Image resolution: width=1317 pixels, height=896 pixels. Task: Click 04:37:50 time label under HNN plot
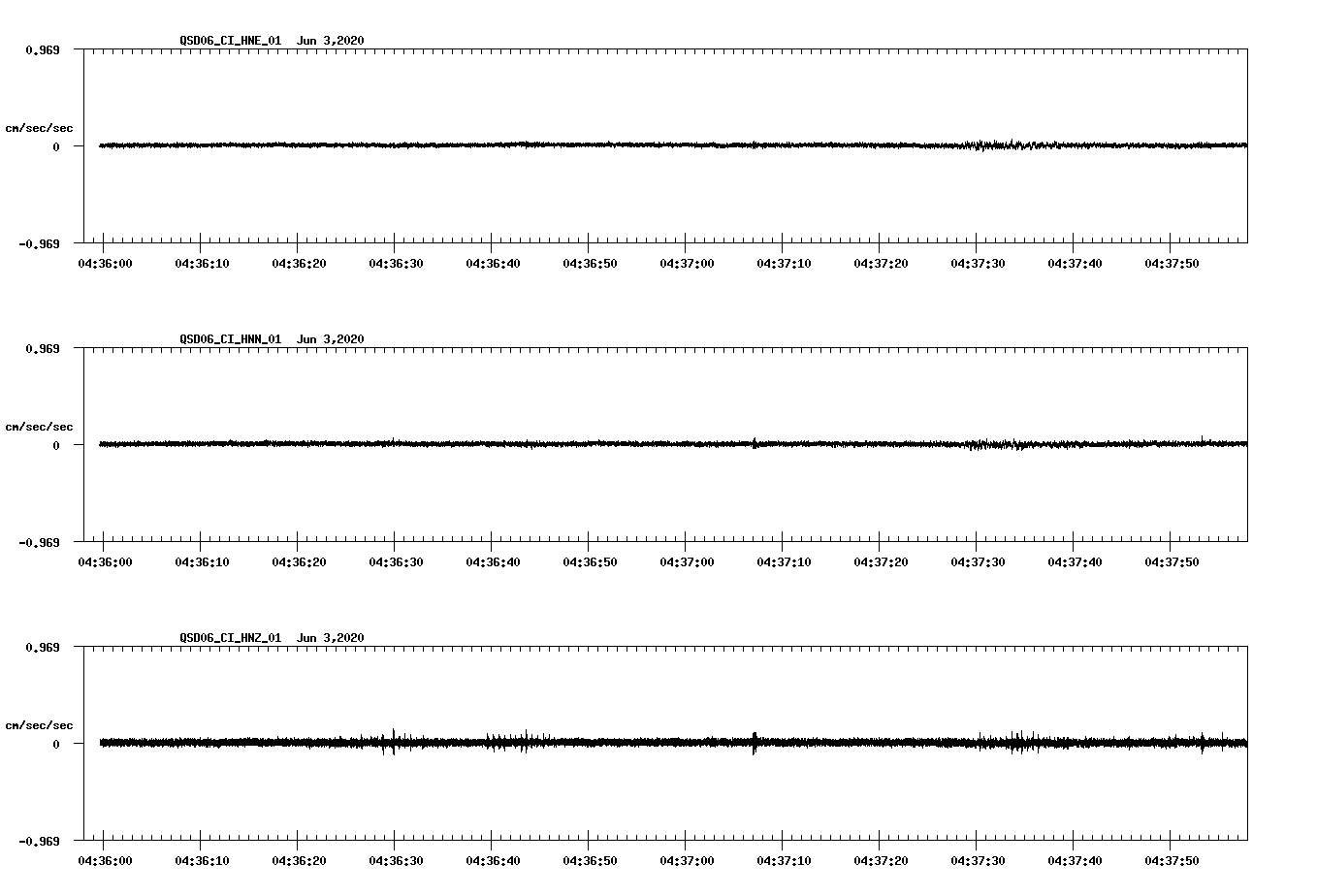click(1172, 562)
